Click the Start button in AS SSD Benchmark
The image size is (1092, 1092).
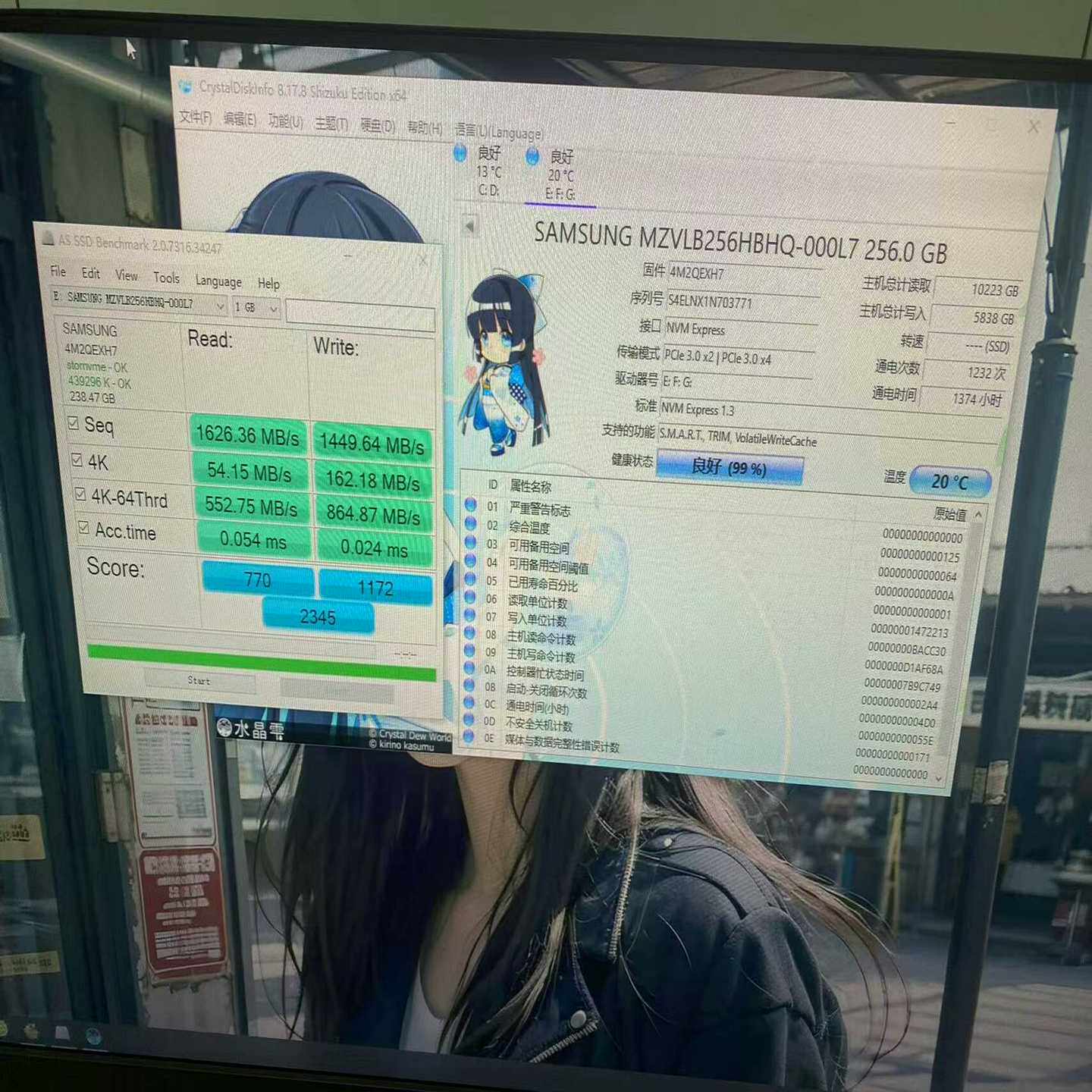pyautogui.click(x=199, y=680)
